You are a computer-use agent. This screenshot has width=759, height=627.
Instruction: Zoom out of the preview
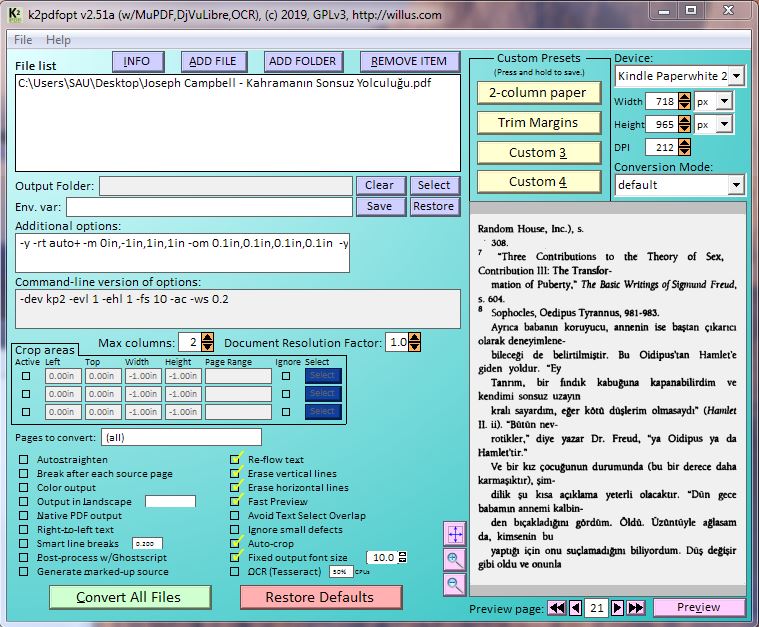pyautogui.click(x=455, y=584)
